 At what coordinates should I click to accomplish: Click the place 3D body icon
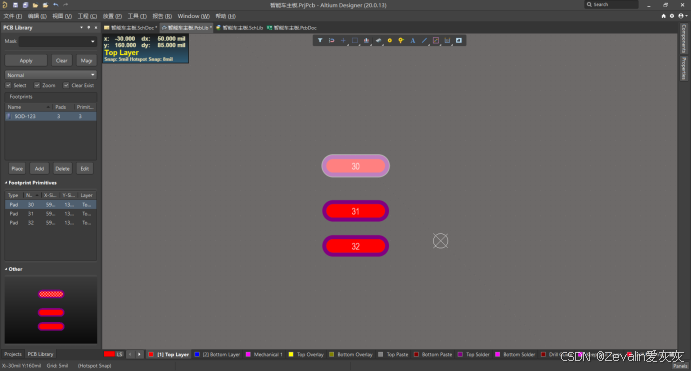coord(378,41)
